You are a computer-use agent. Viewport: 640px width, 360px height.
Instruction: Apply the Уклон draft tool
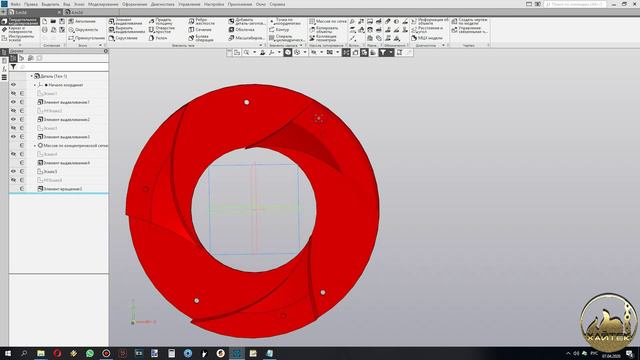pos(158,38)
